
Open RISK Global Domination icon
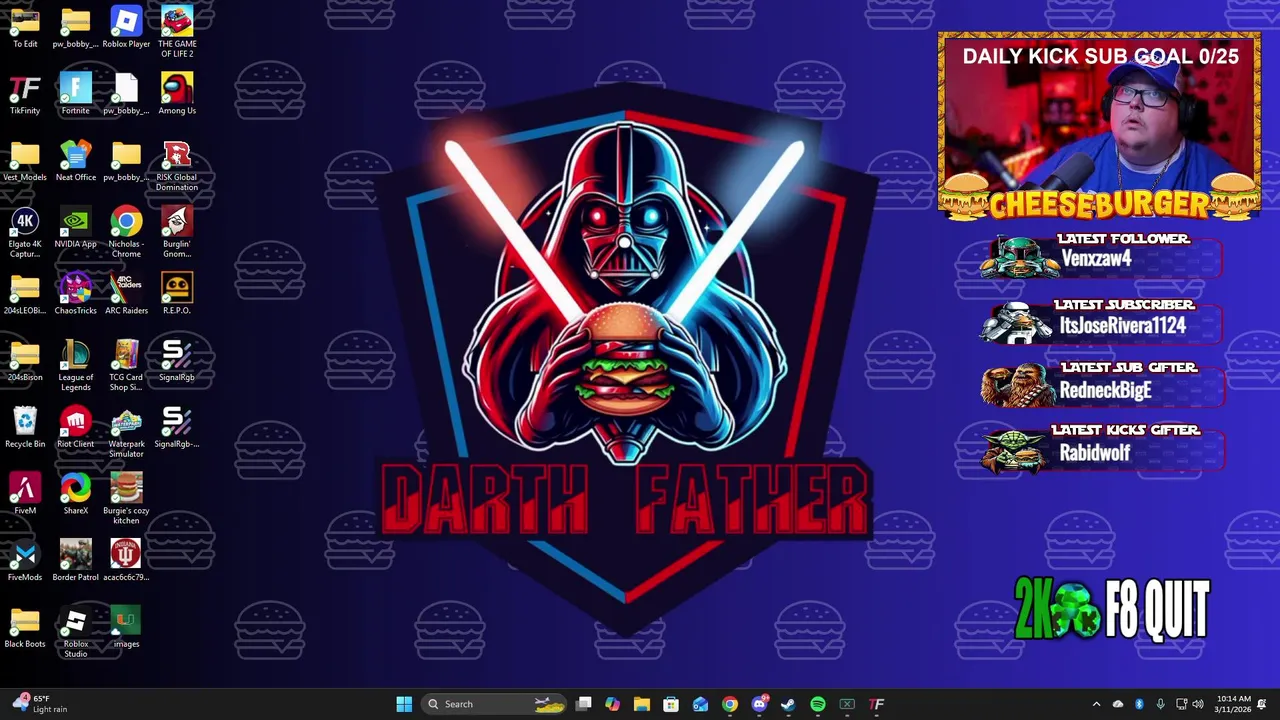coord(177,166)
